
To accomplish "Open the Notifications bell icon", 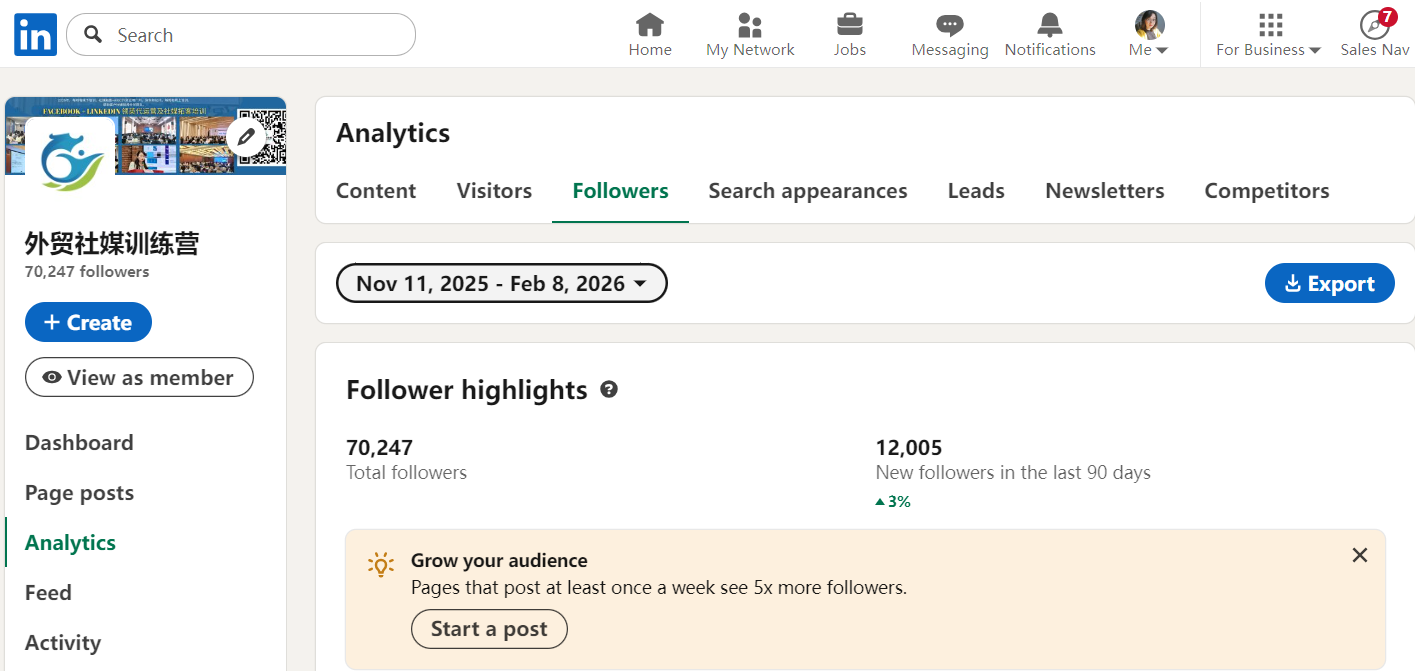I will point(1050,25).
